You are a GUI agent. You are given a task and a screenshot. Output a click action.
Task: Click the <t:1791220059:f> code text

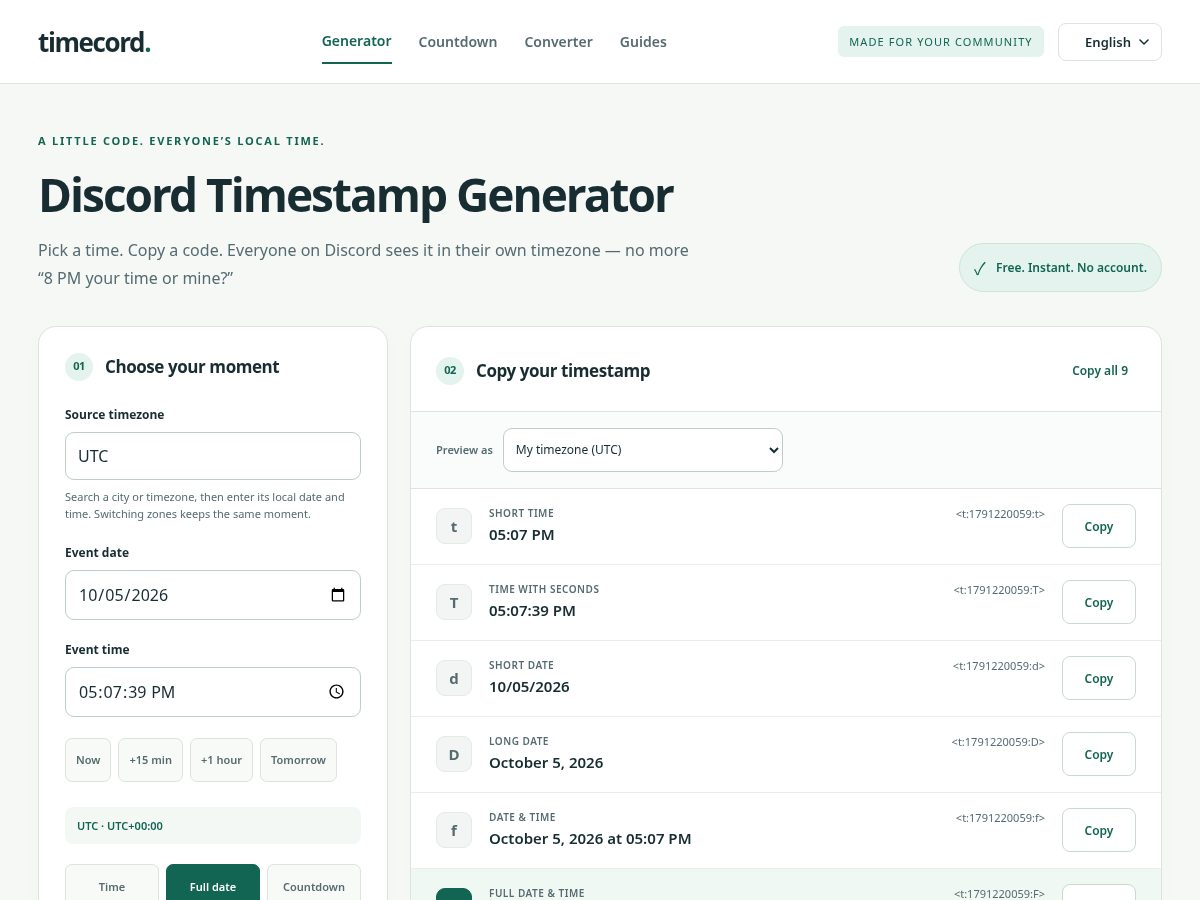click(x=1000, y=818)
